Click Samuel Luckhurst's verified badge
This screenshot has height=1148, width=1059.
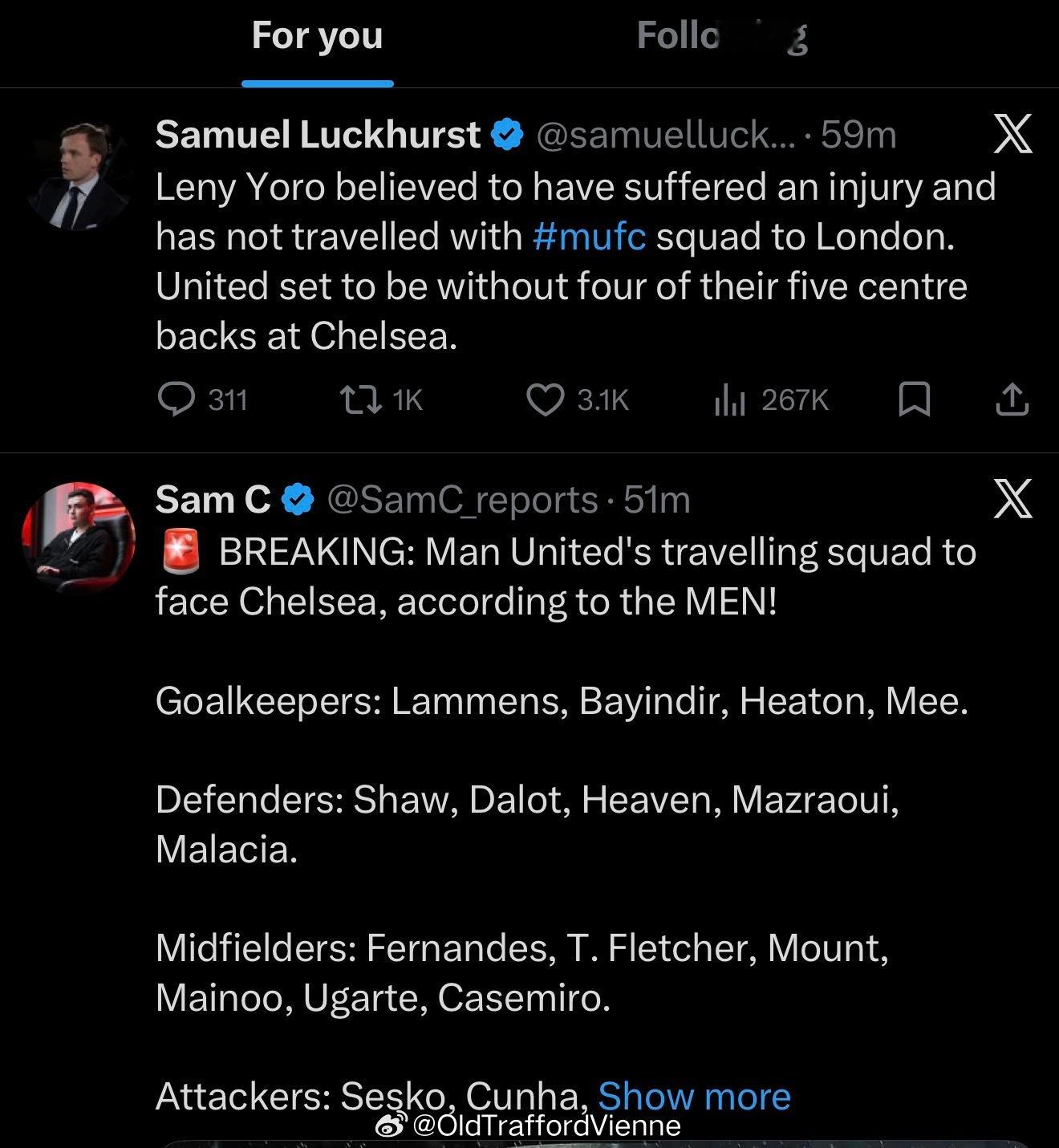[x=507, y=135]
